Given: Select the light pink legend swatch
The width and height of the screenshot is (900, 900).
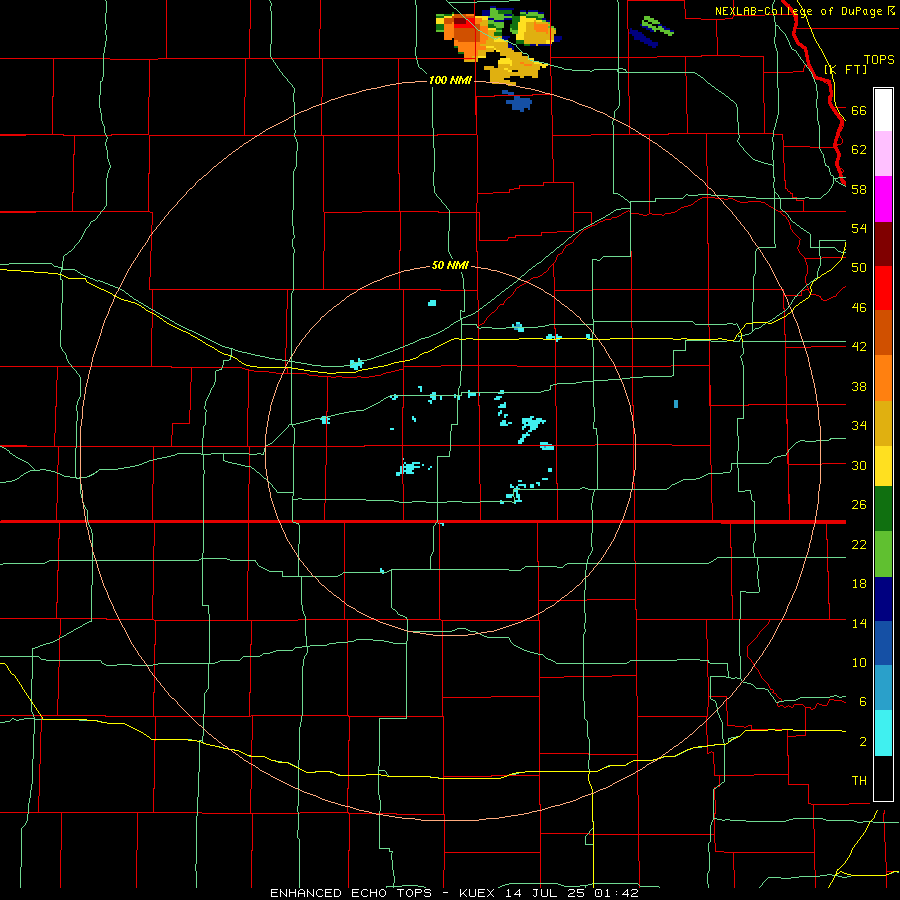Looking at the screenshot, I should [883, 154].
